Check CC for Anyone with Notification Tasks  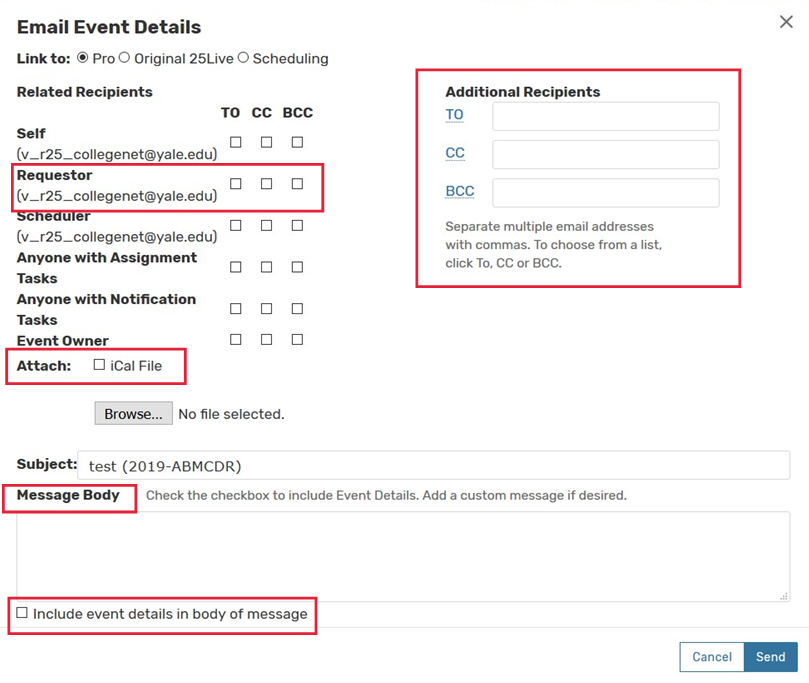coord(266,309)
